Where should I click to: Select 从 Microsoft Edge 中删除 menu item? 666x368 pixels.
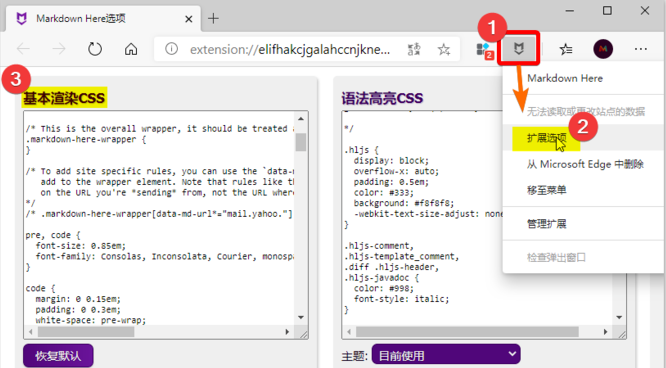click(585, 164)
